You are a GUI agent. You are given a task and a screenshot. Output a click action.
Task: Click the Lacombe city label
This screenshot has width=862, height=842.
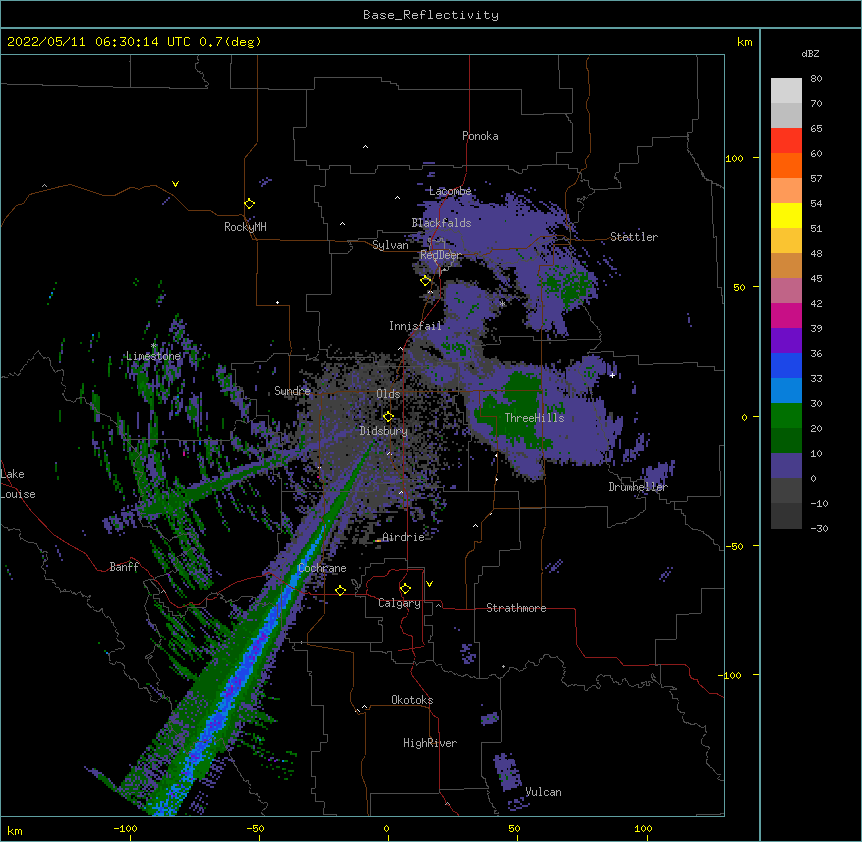(450, 191)
